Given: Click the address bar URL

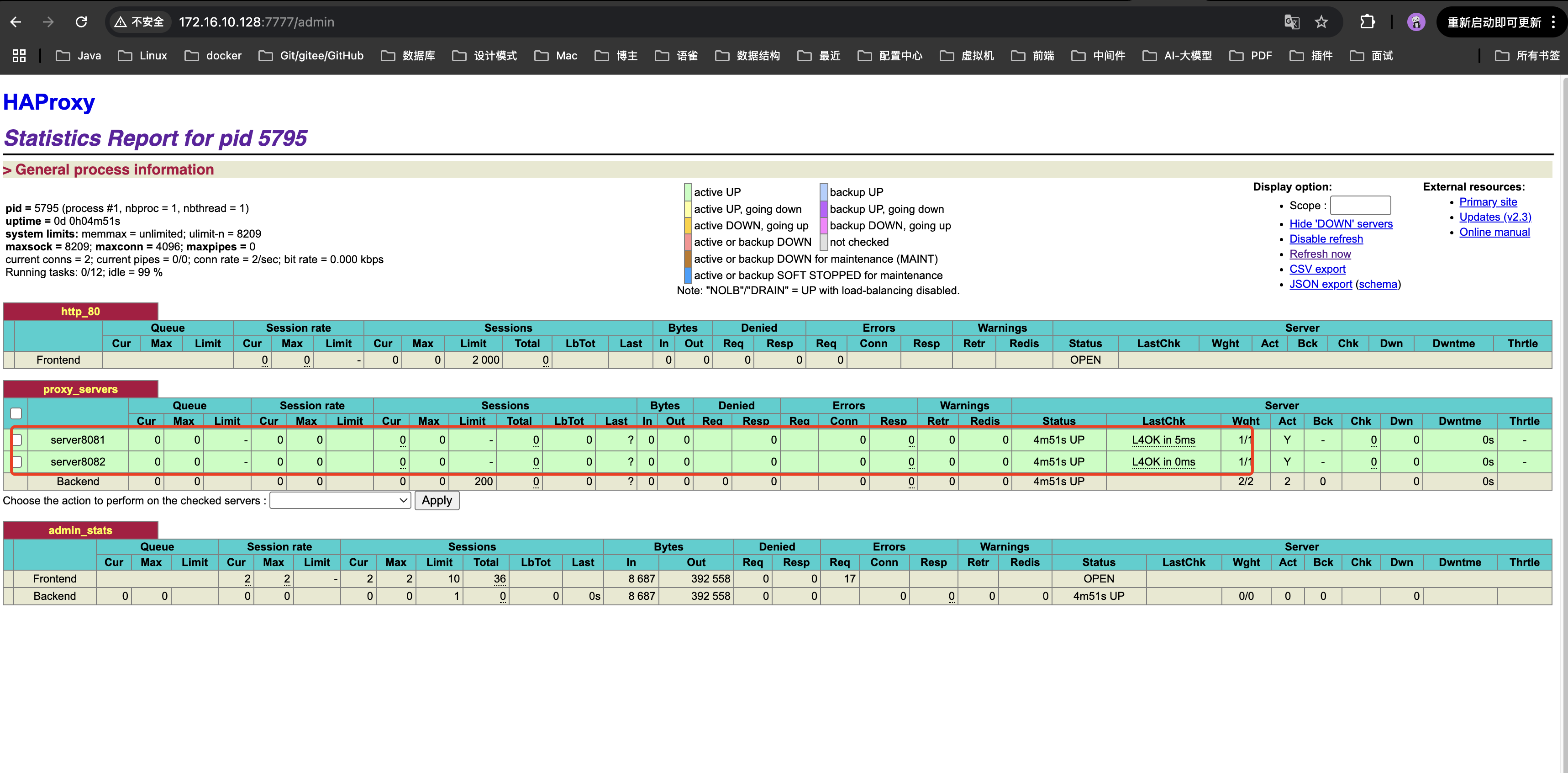Looking at the screenshot, I should pyautogui.click(x=256, y=22).
